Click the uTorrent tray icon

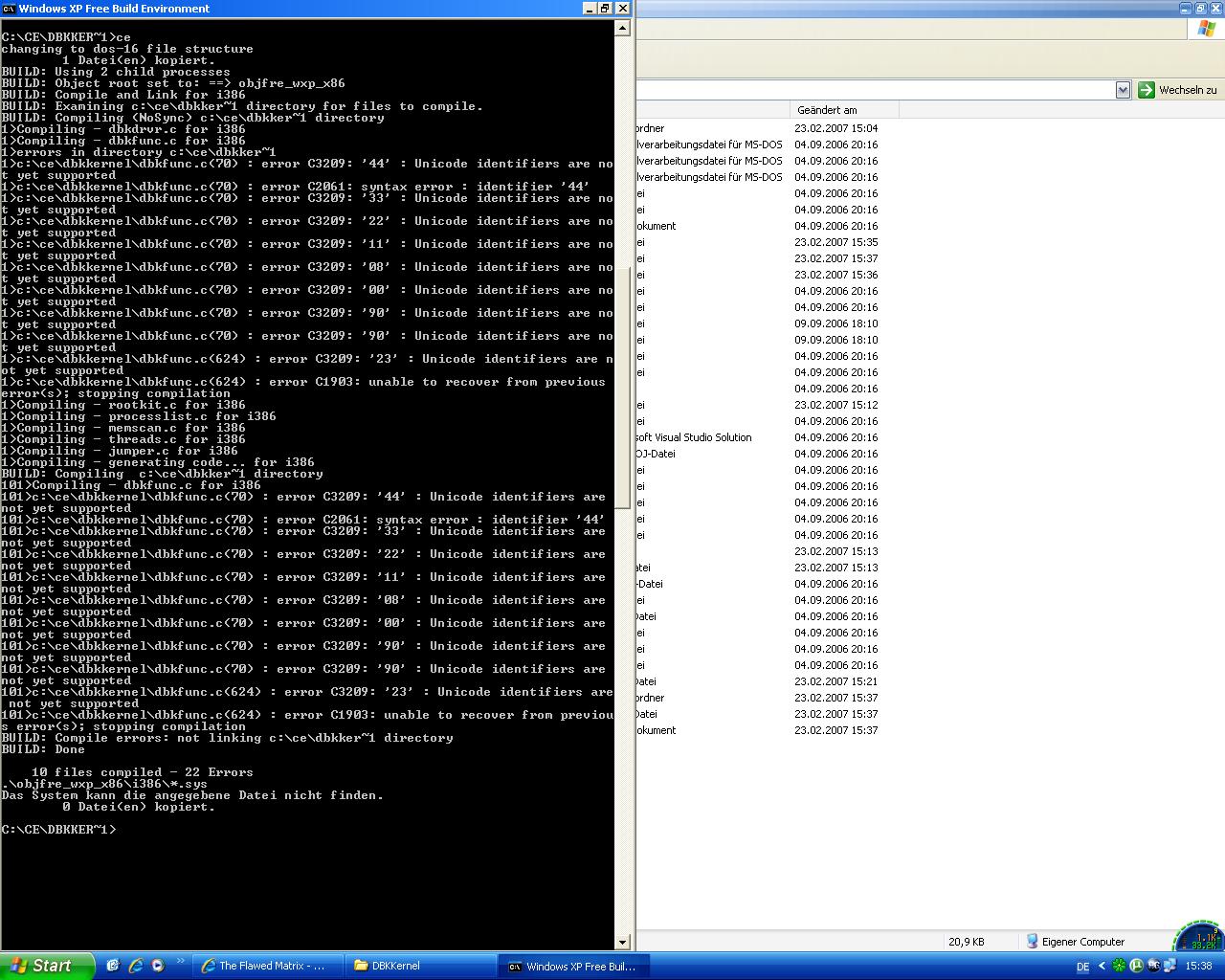pos(1136,966)
